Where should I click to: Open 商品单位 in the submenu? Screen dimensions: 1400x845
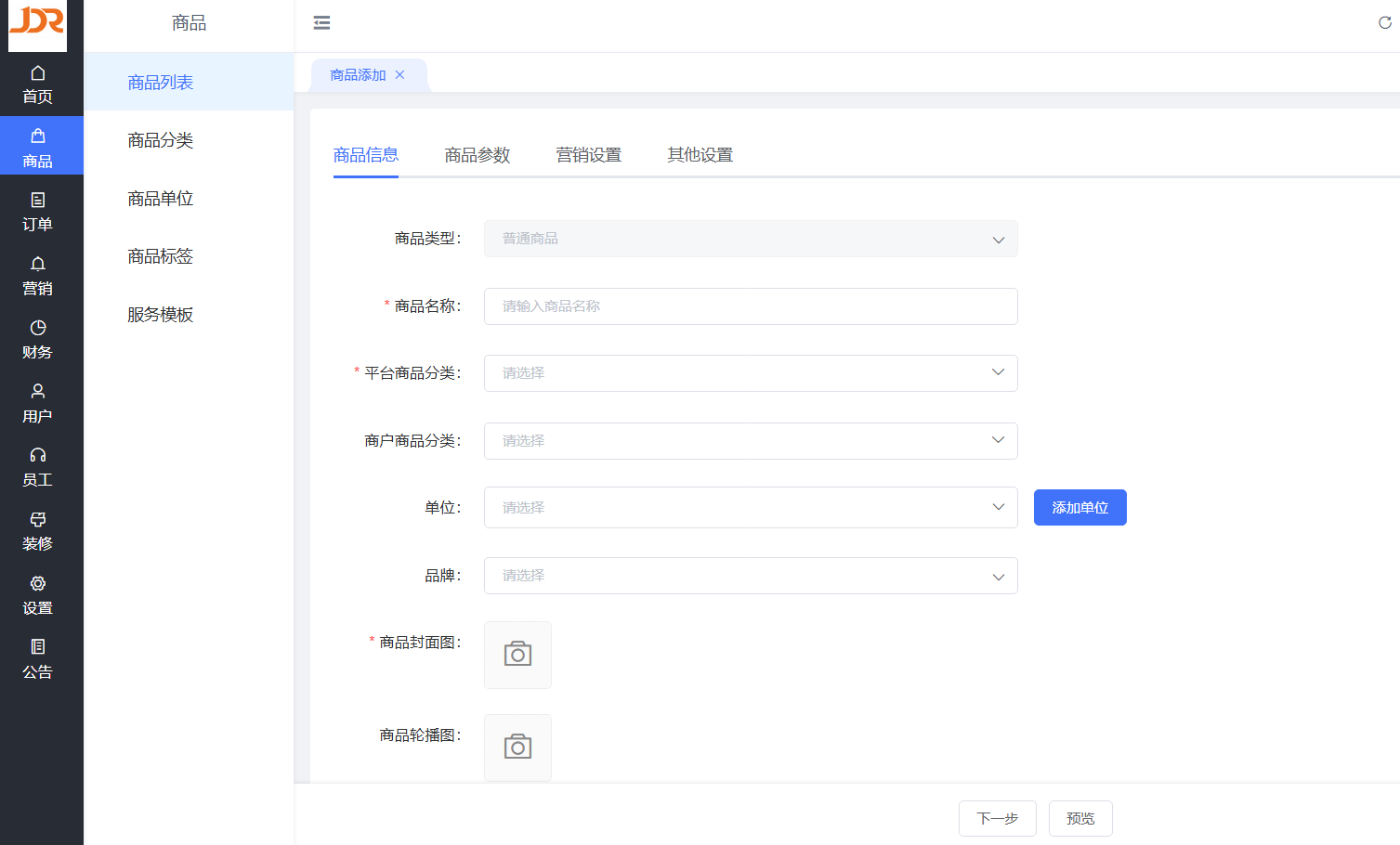coord(189,199)
